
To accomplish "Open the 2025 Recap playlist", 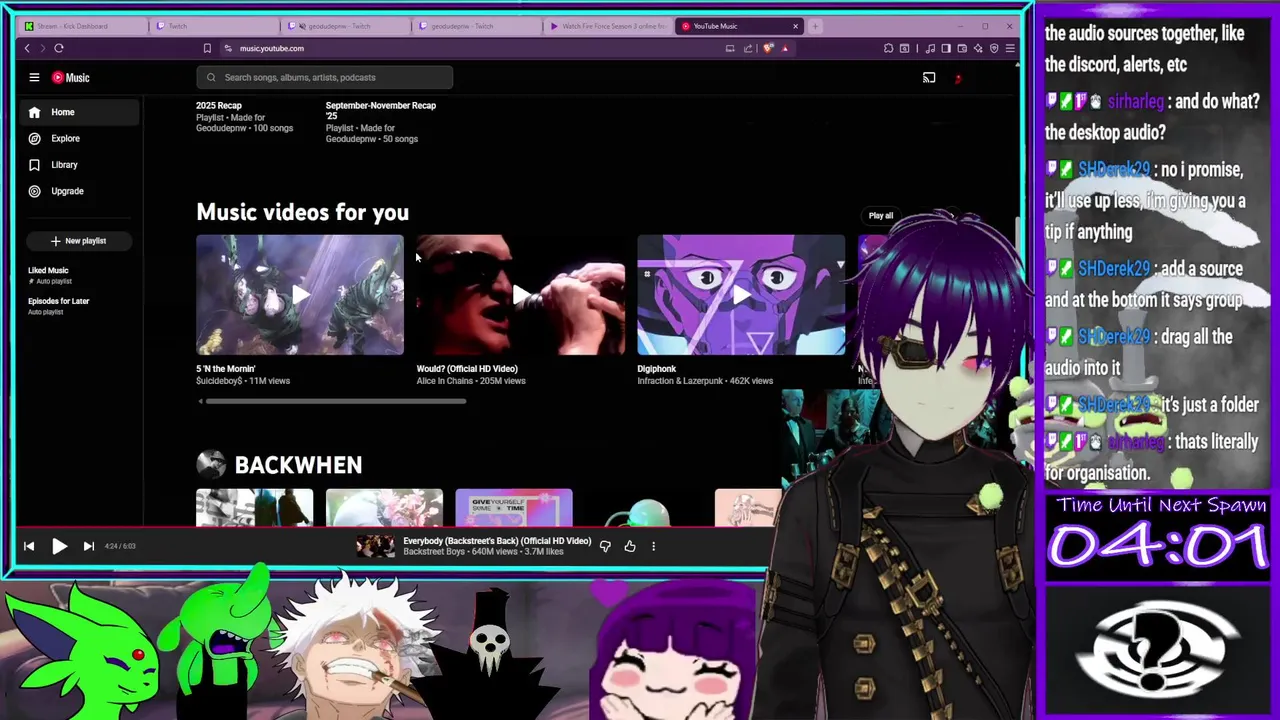I will click(x=219, y=105).
